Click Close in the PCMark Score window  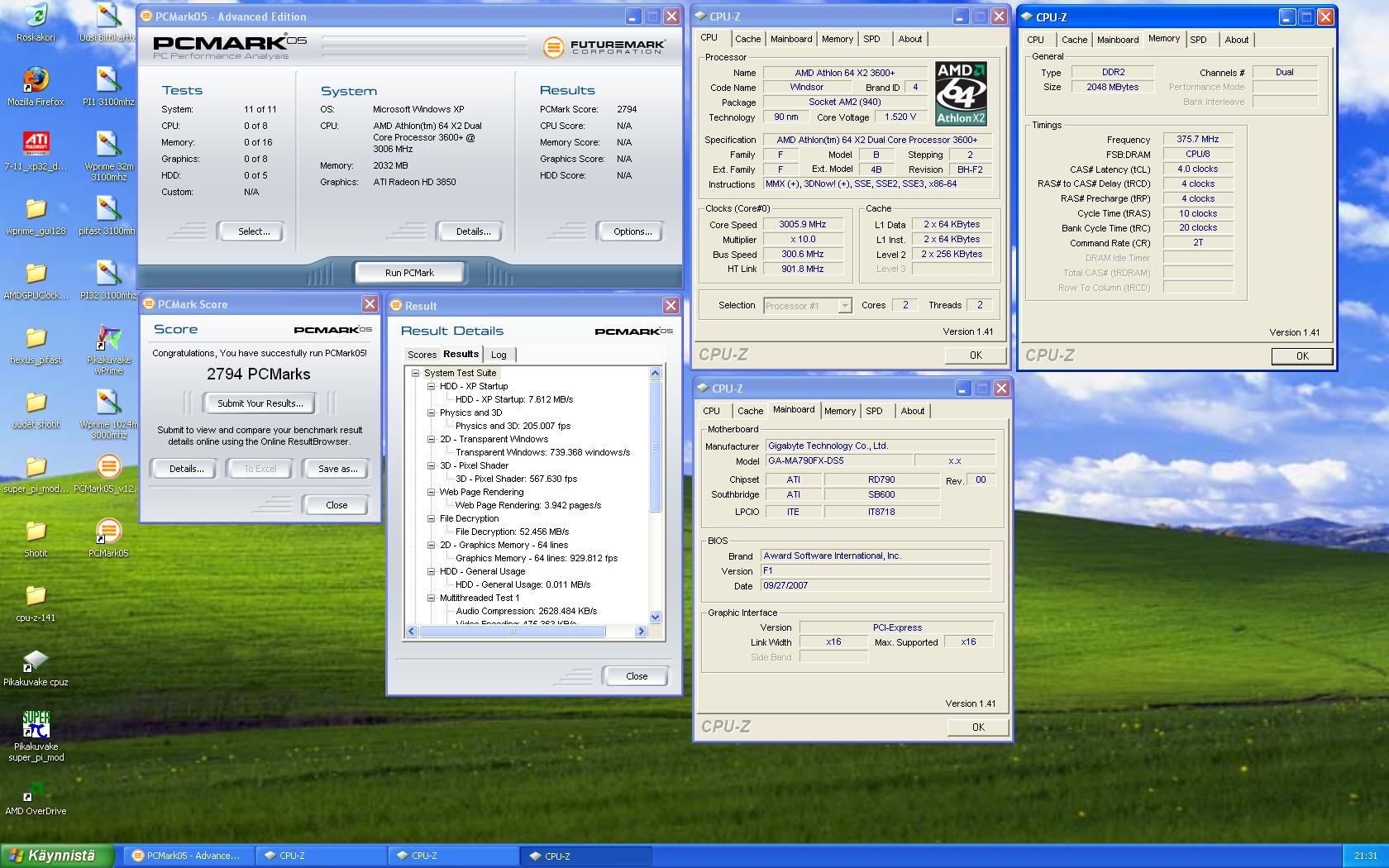pos(337,505)
